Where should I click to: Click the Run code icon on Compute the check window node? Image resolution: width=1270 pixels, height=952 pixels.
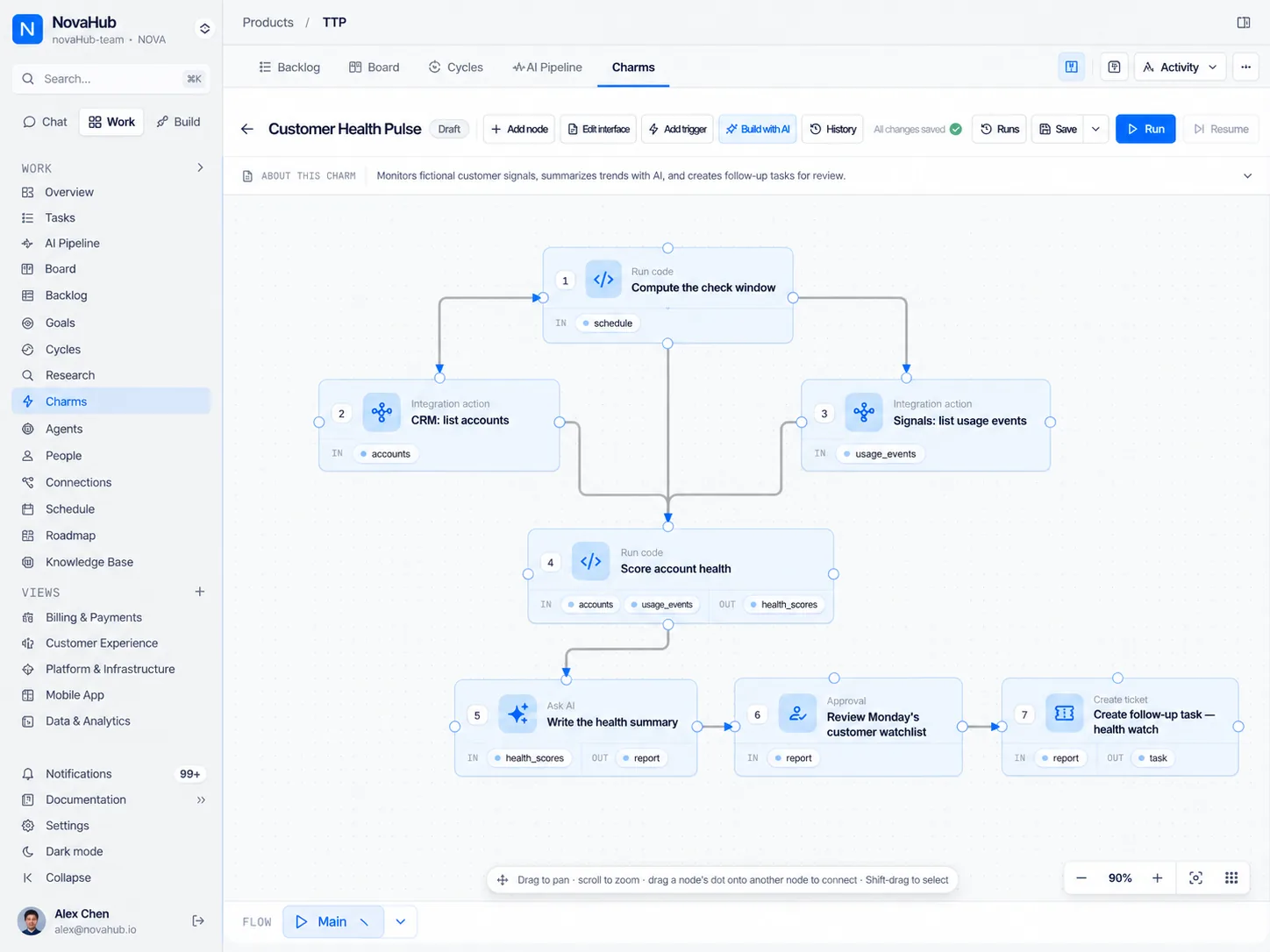click(603, 280)
